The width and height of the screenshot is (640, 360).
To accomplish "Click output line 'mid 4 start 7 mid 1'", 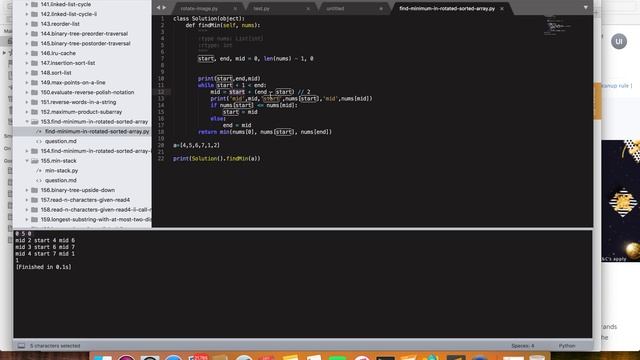I will tap(45, 253).
